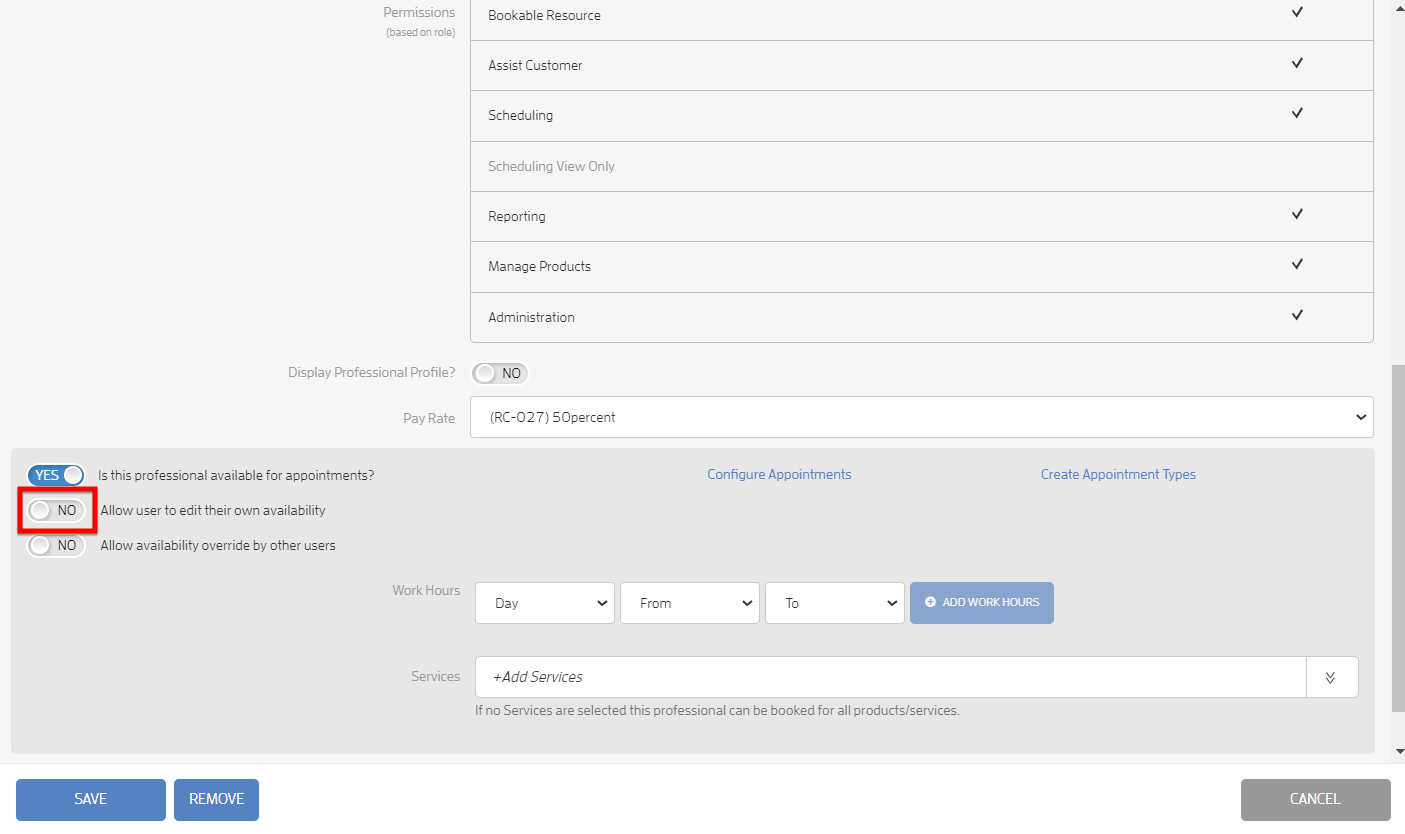
Task: Click the ADD WORK HOURS button
Action: 981,603
